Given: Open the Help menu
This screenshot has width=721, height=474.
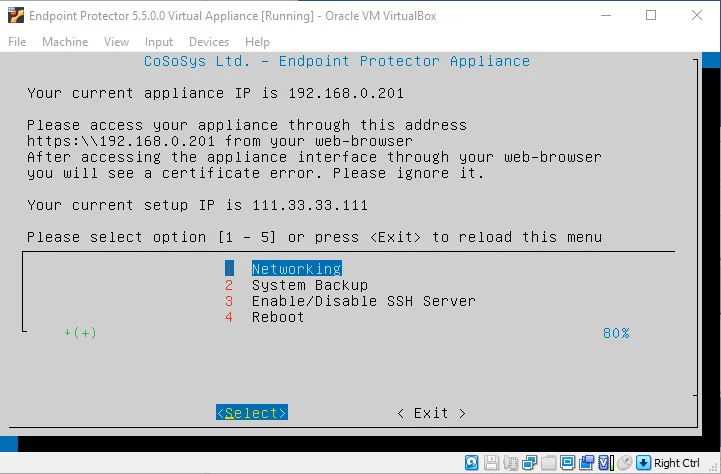Looking at the screenshot, I should click(x=257, y=42).
